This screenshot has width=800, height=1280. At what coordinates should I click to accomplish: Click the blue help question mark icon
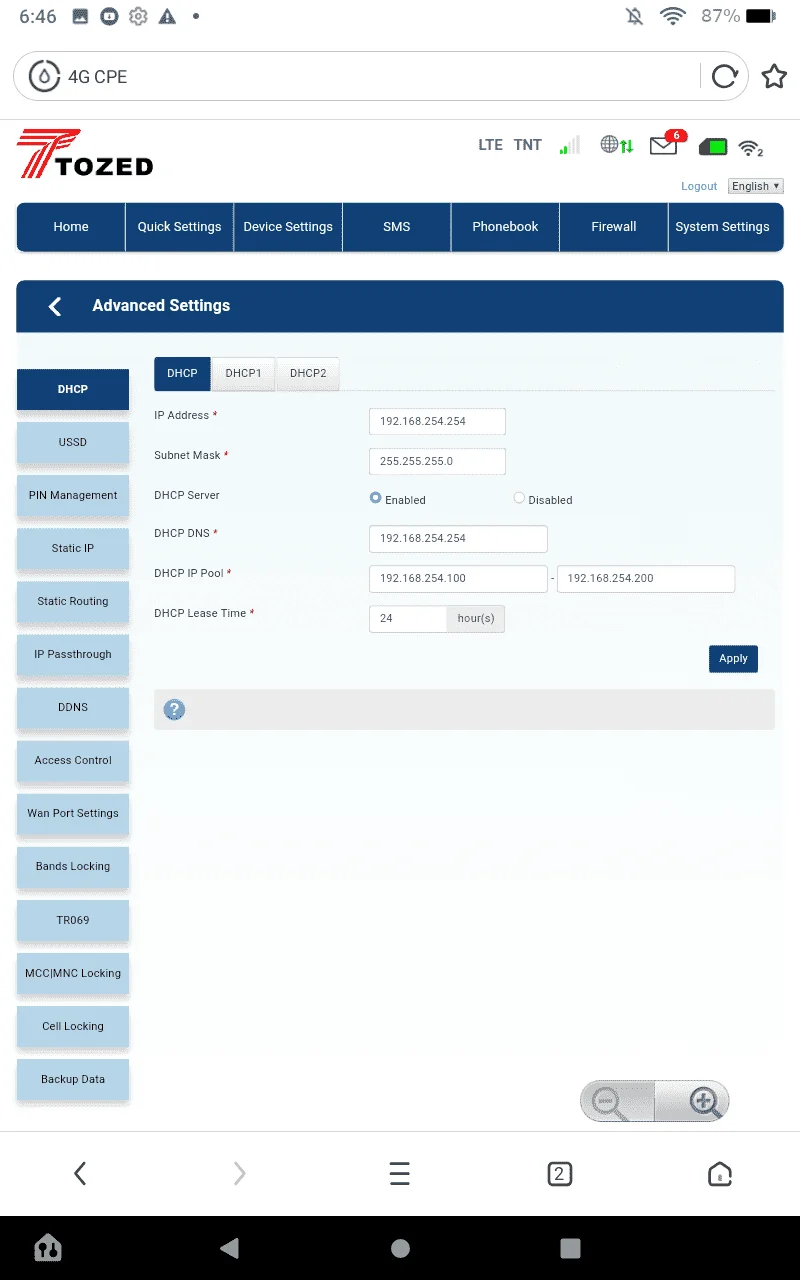174,710
